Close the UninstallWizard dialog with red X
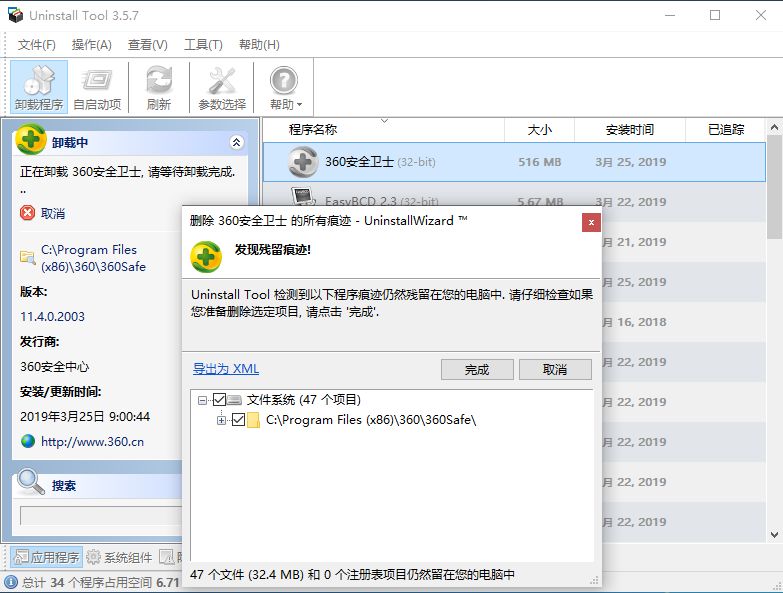The image size is (783, 593). [591, 223]
